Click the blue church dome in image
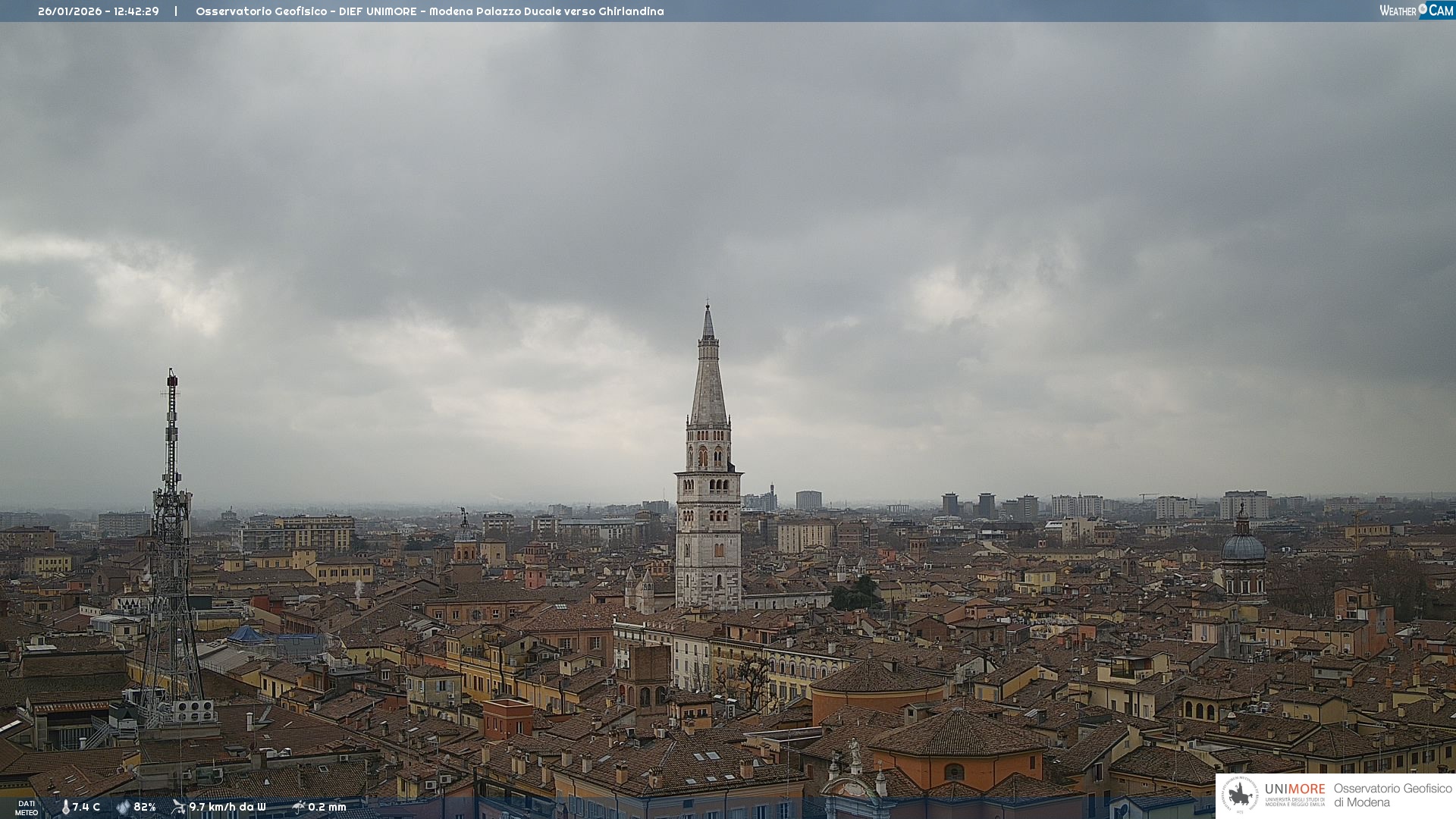Screen dimensions: 1456x819 pyautogui.click(x=1243, y=548)
